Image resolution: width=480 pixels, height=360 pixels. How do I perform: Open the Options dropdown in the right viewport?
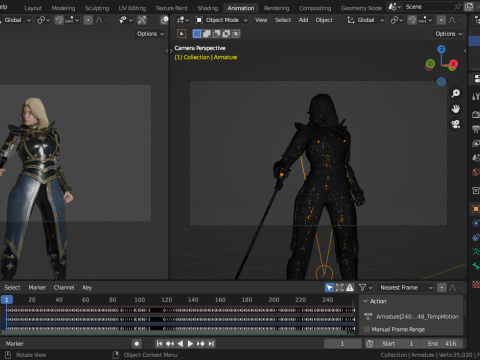(448, 34)
